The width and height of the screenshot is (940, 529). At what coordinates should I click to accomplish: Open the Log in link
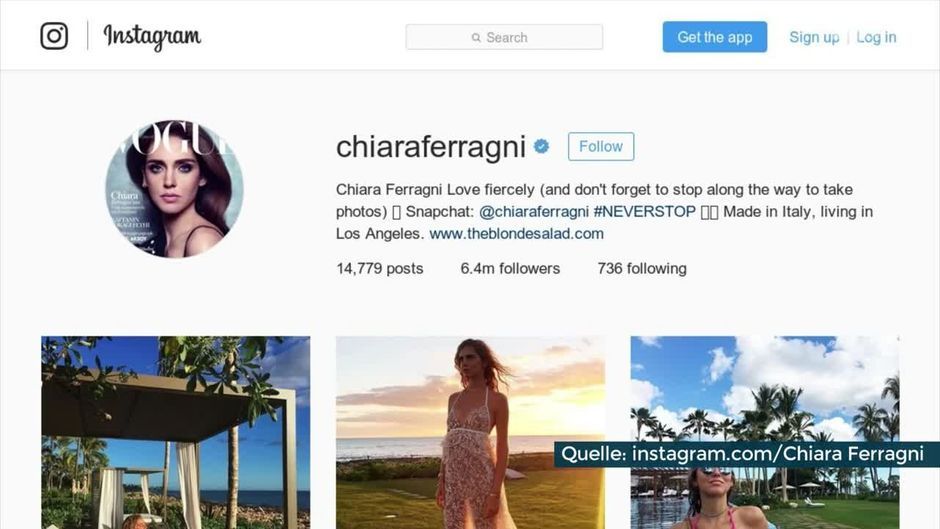[876, 37]
